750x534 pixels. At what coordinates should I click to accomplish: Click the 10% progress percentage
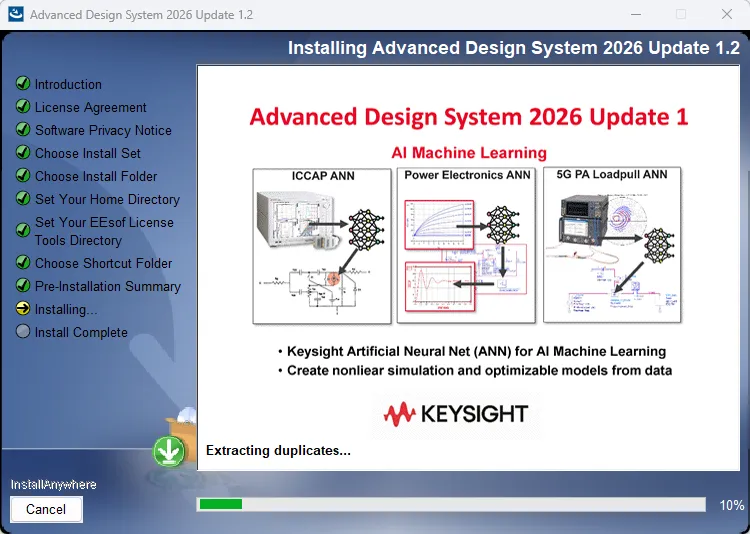732,505
